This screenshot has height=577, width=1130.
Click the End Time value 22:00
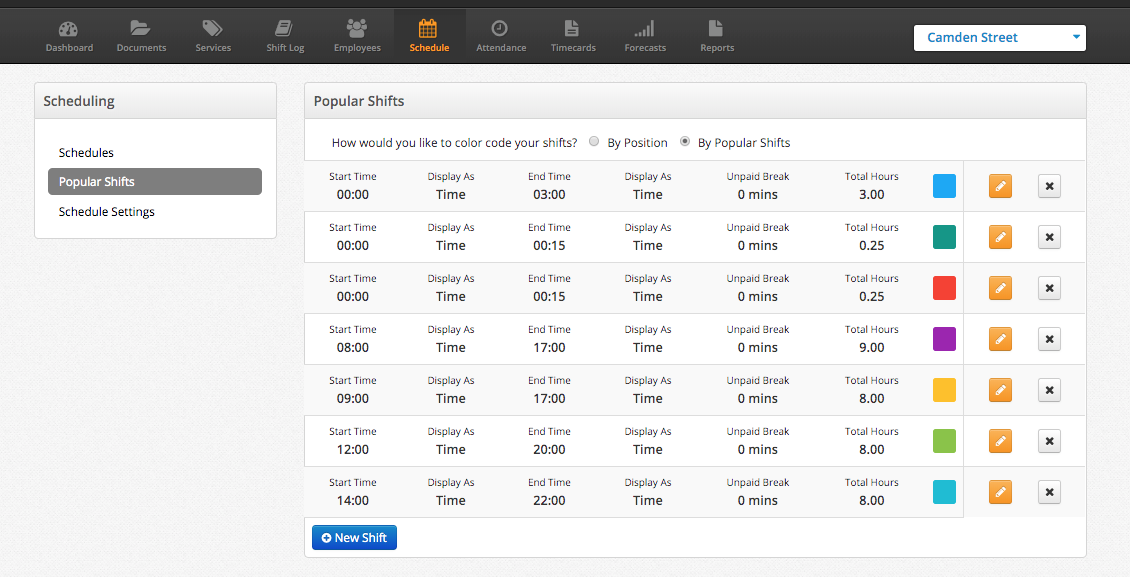tap(549, 501)
